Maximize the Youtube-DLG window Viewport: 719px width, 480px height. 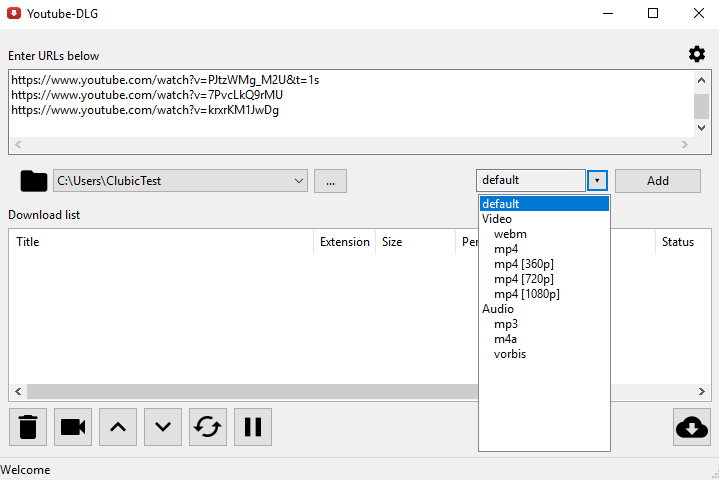pyautogui.click(x=653, y=13)
